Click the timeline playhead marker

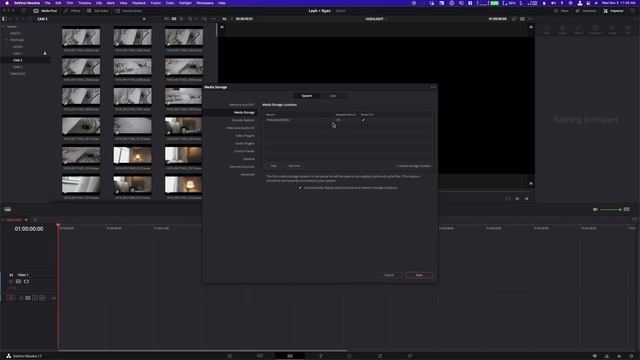tap(58, 225)
